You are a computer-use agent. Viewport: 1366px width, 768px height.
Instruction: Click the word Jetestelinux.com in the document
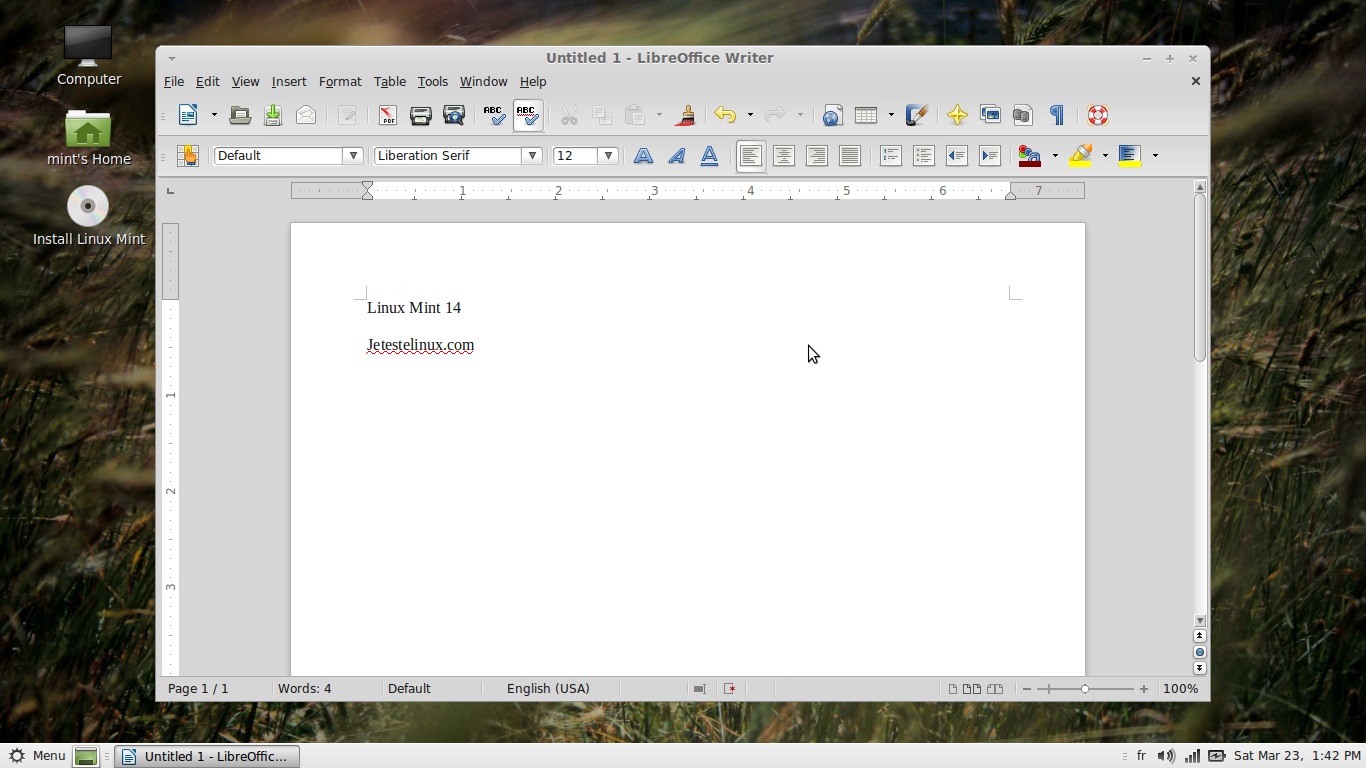point(420,345)
